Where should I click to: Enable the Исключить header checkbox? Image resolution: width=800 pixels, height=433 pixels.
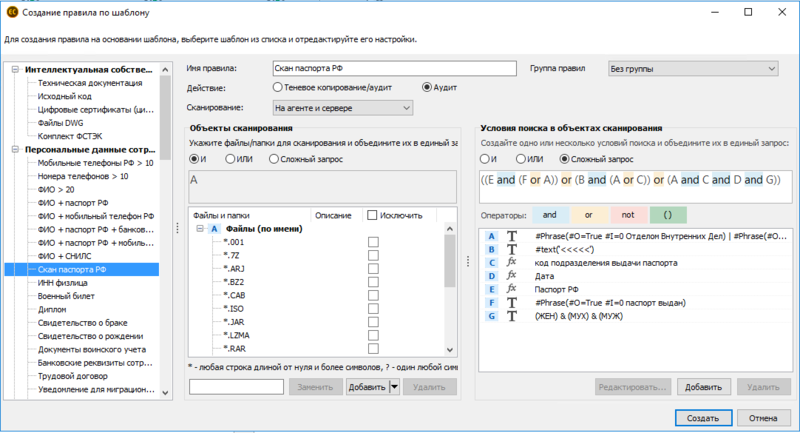point(373,215)
